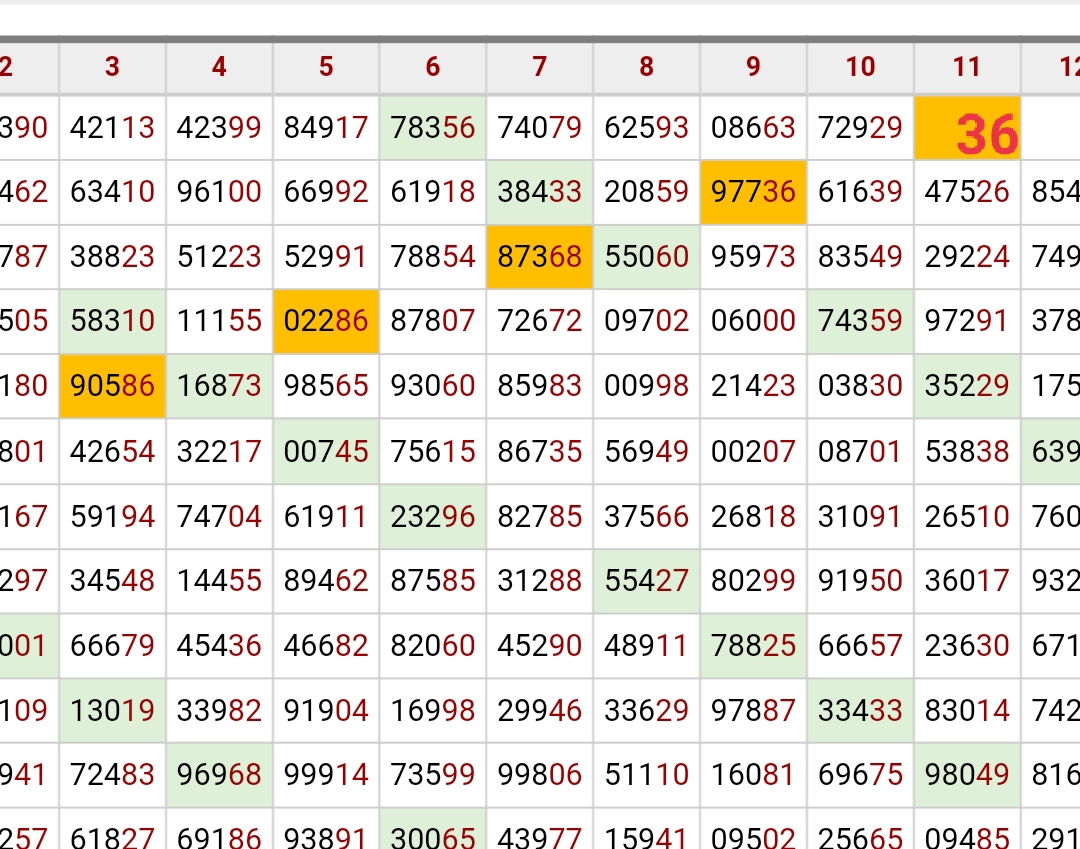This screenshot has width=1080, height=849.
Task: Click green cell 38433
Action: [x=540, y=192]
